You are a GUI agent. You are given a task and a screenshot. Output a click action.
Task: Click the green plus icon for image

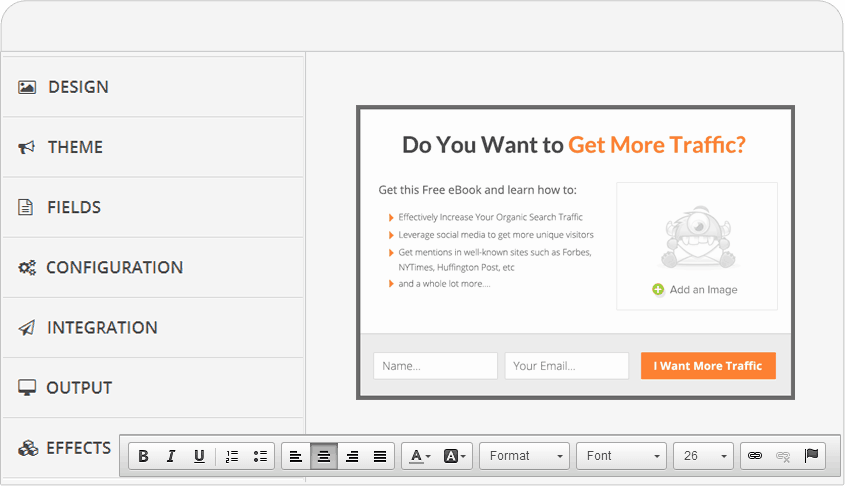point(658,290)
